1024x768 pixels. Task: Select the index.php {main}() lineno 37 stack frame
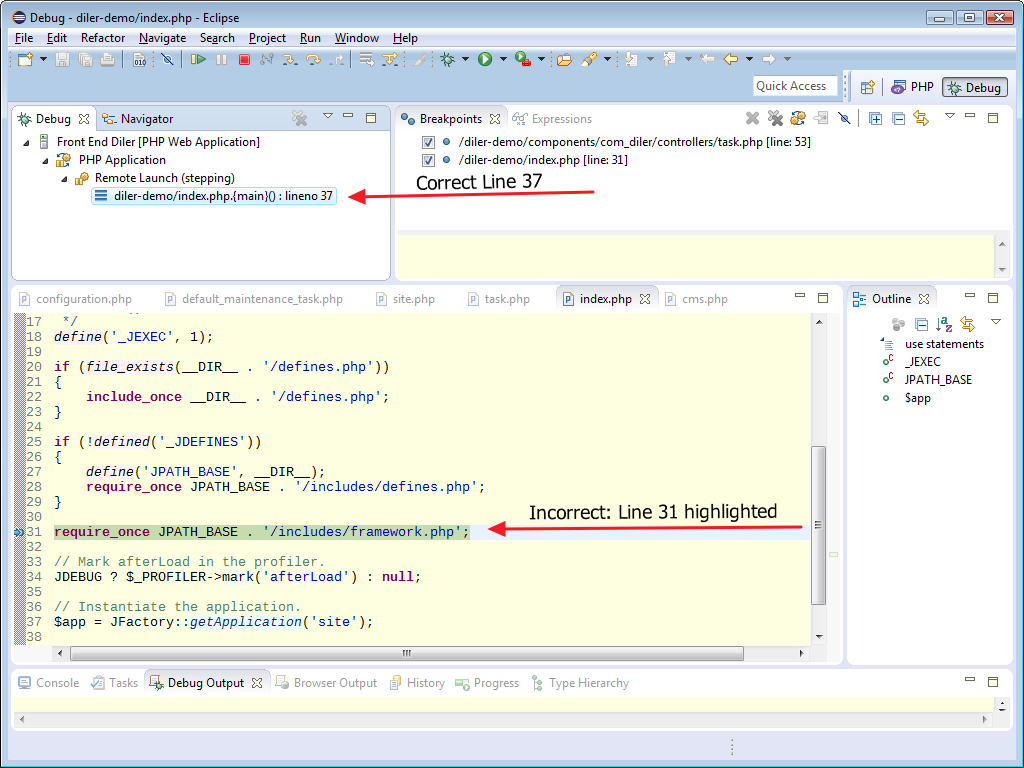214,196
